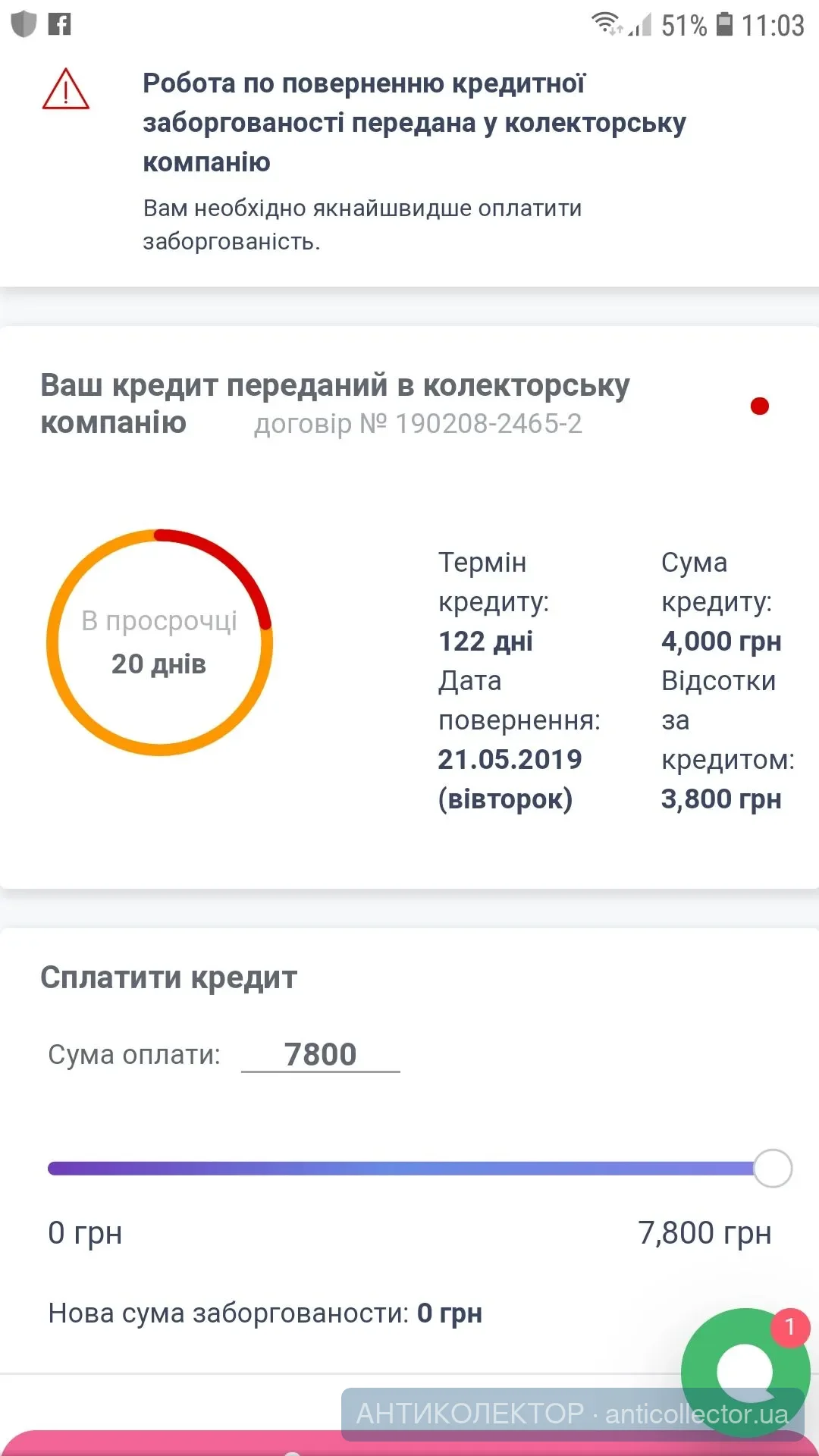Screen dimensions: 819x1456
Task: Tap the anticollector.ua watermark link
Action: pos(572,1414)
